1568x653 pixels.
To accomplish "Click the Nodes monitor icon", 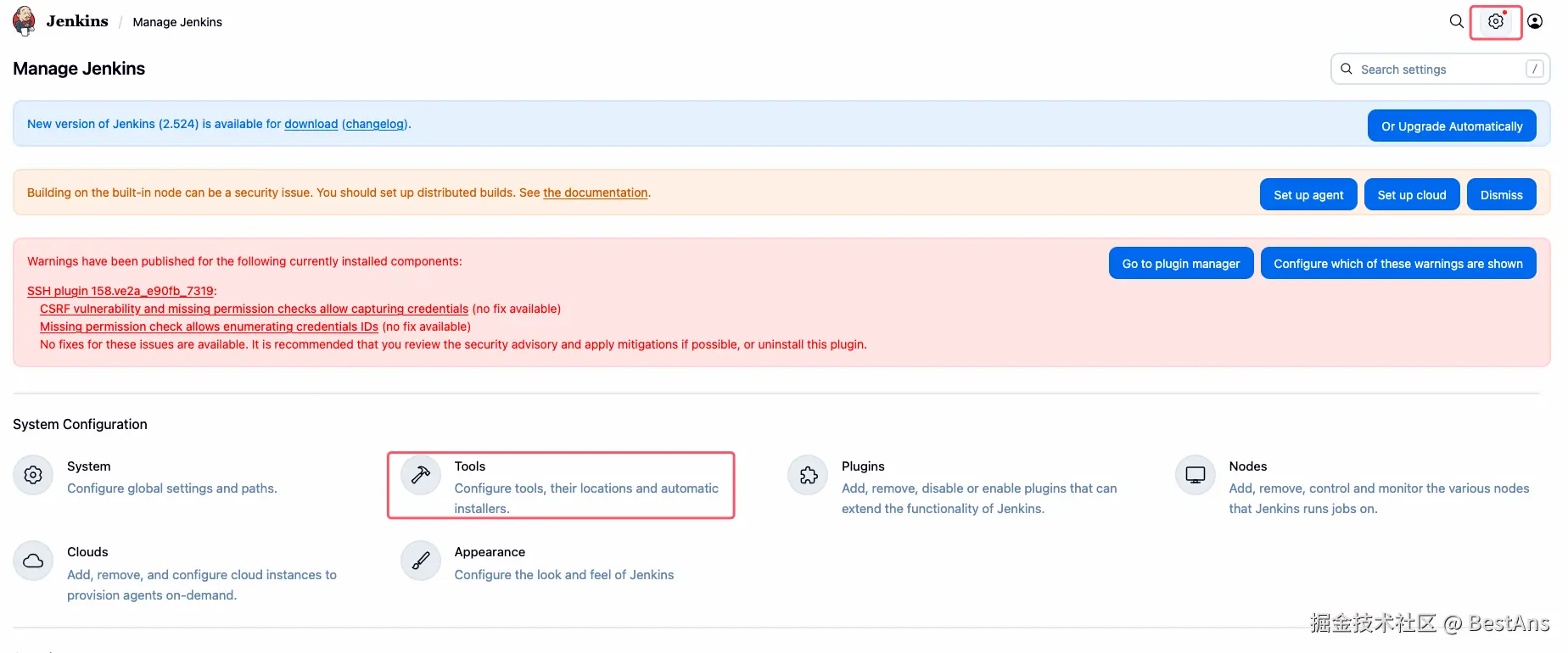I will pyautogui.click(x=1196, y=475).
